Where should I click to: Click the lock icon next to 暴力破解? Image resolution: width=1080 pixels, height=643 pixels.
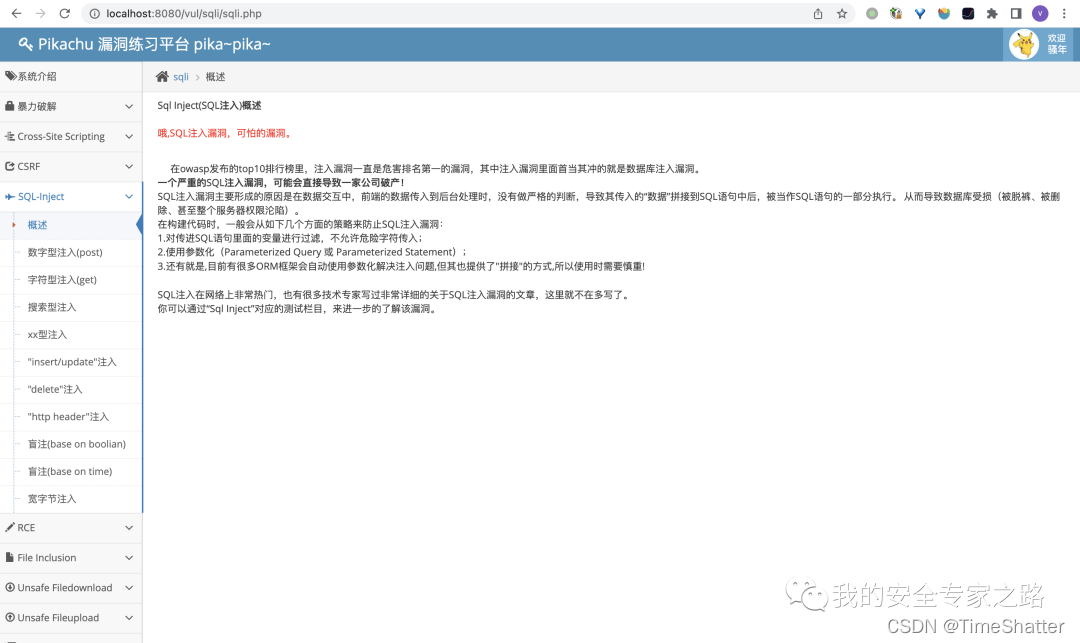[10, 106]
